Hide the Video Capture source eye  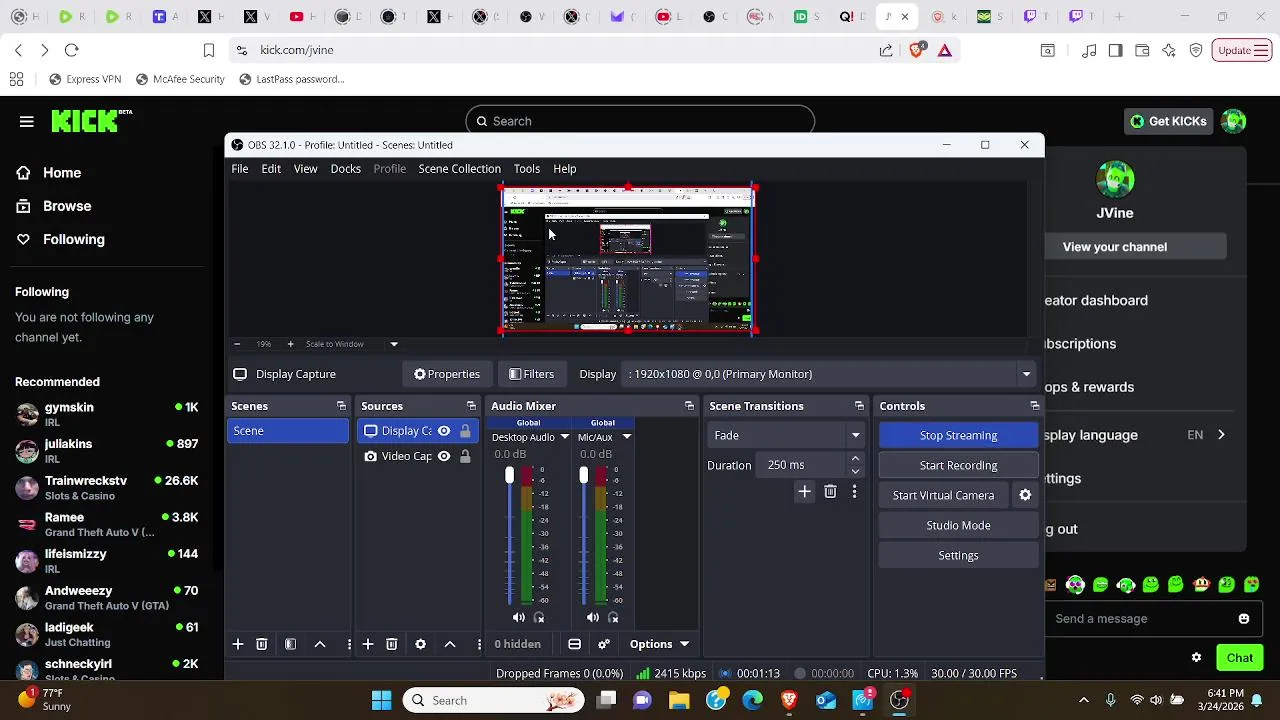tap(444, 456)
